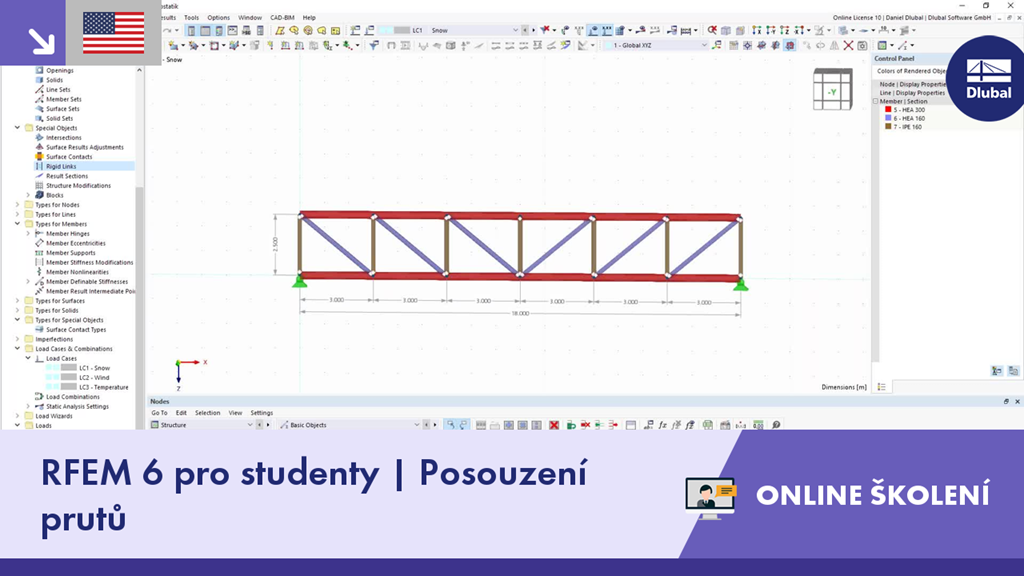
Task: Click the next arrow beside the Structure dropdown
Action: pos(267,425)
